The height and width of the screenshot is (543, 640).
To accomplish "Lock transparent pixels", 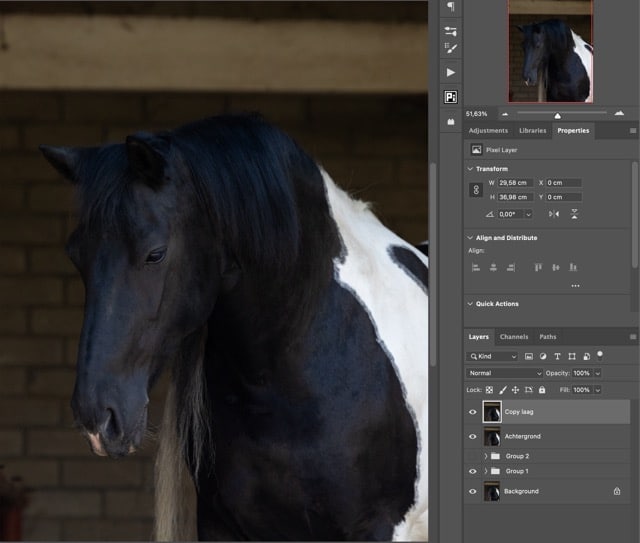I will tap(489, 390).
